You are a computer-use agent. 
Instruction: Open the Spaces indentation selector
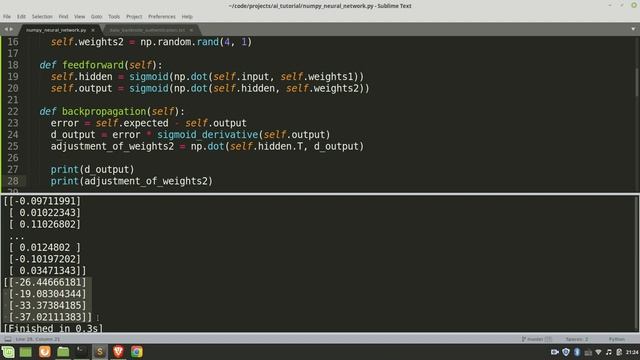tap(577, 339)
